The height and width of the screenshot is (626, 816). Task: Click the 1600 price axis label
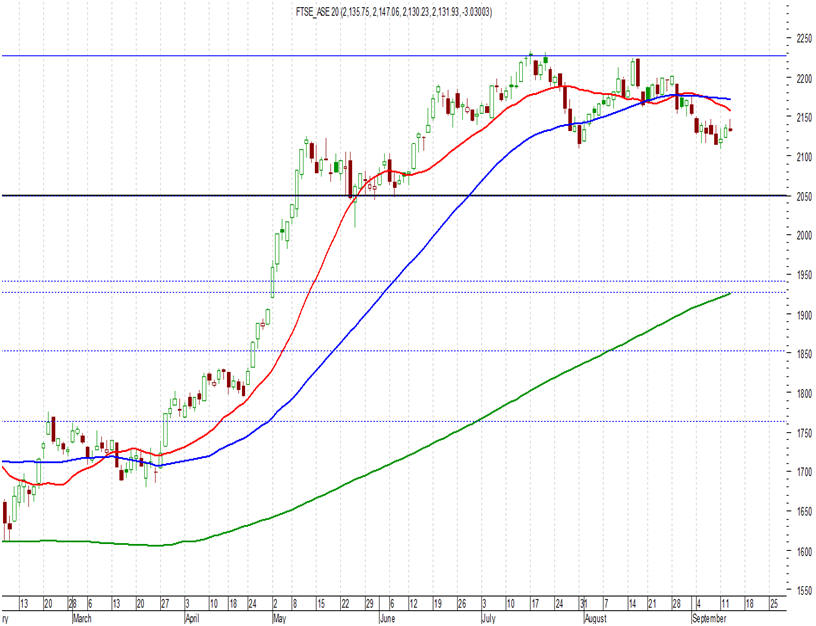804,551
